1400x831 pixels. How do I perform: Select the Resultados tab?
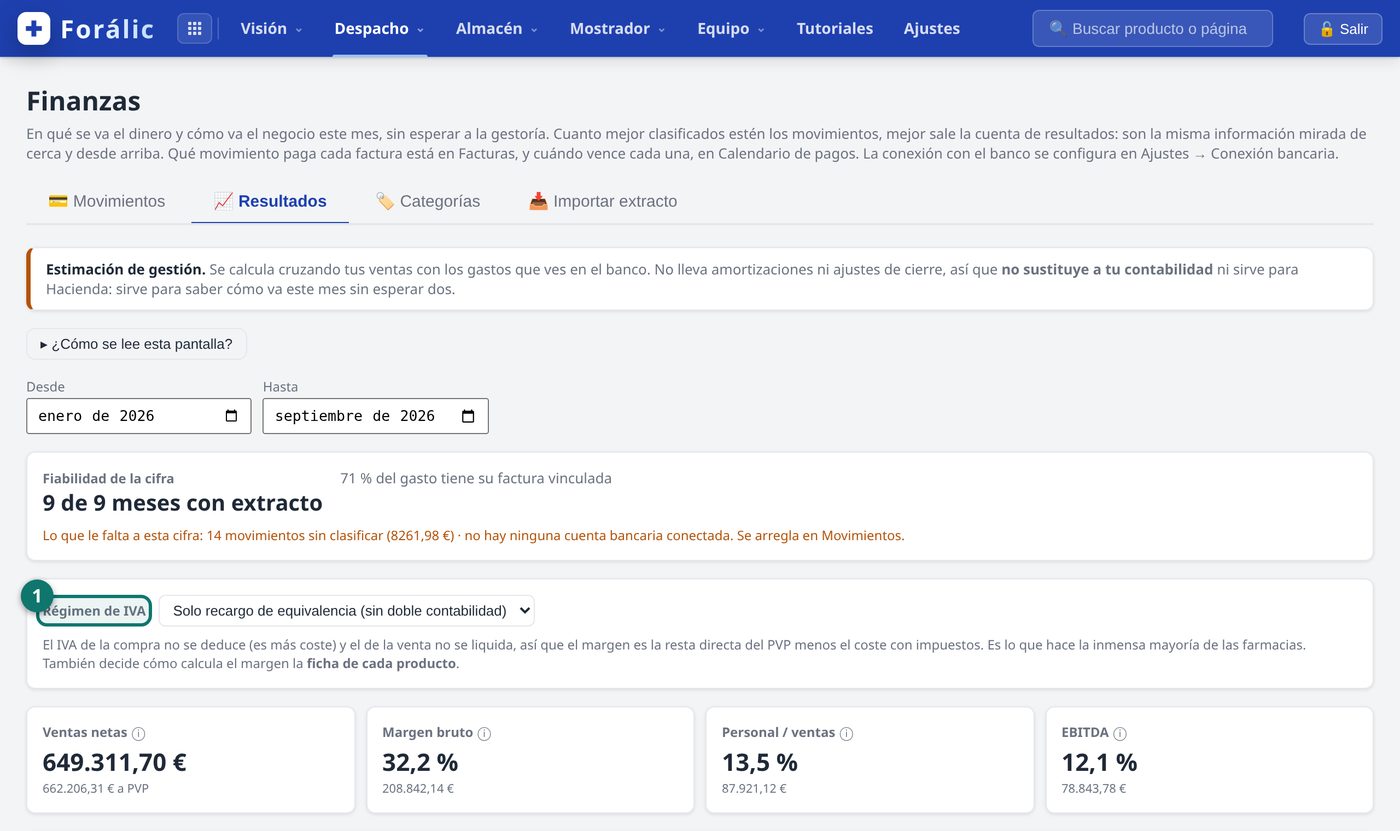point(270,201)
